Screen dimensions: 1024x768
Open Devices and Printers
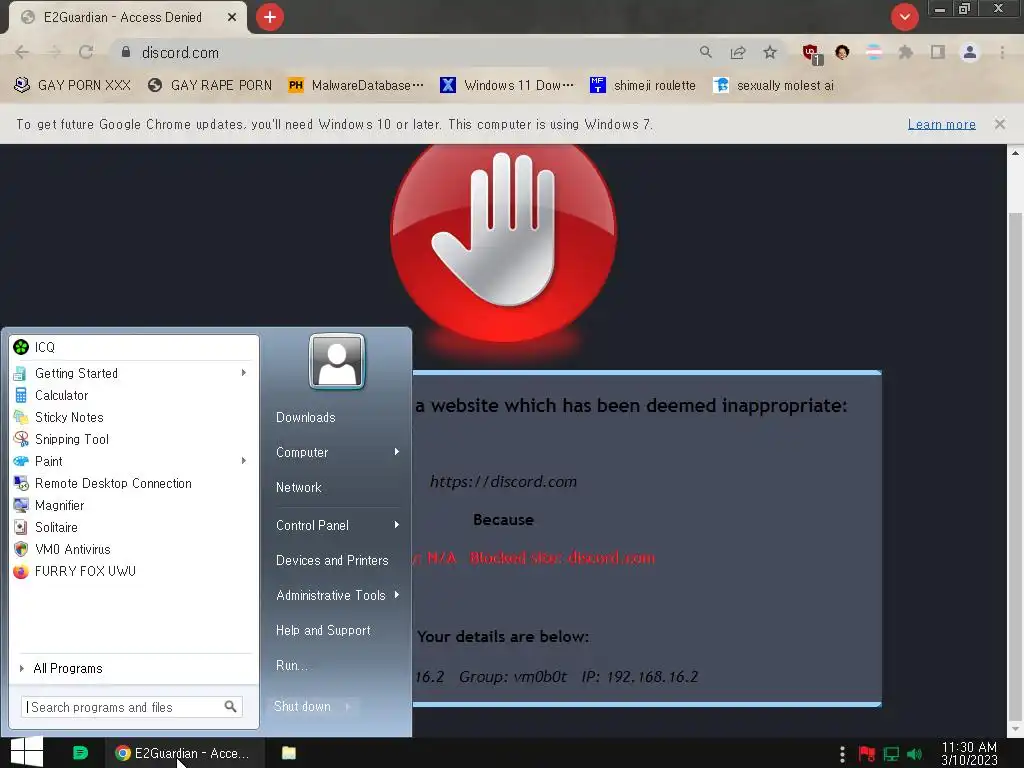pyautogui.click(x=332, y=560)
